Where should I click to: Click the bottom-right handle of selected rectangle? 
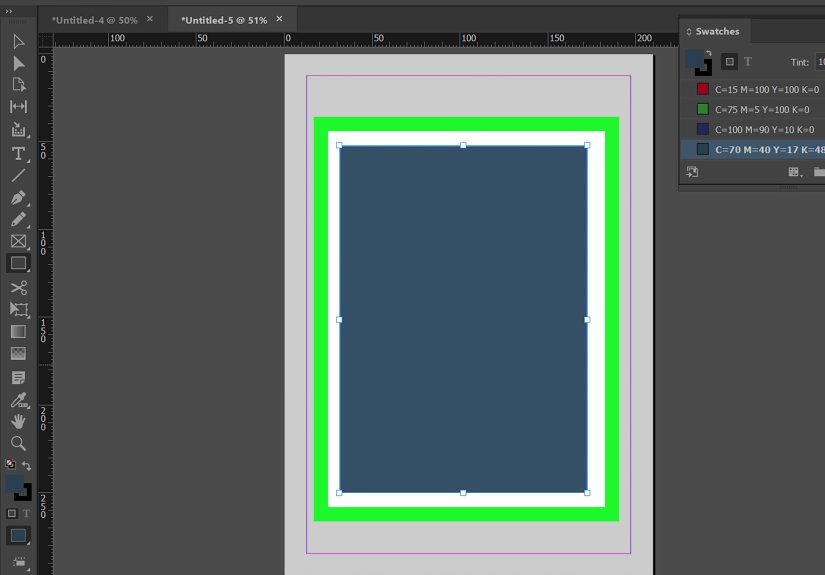coord(587,493)
